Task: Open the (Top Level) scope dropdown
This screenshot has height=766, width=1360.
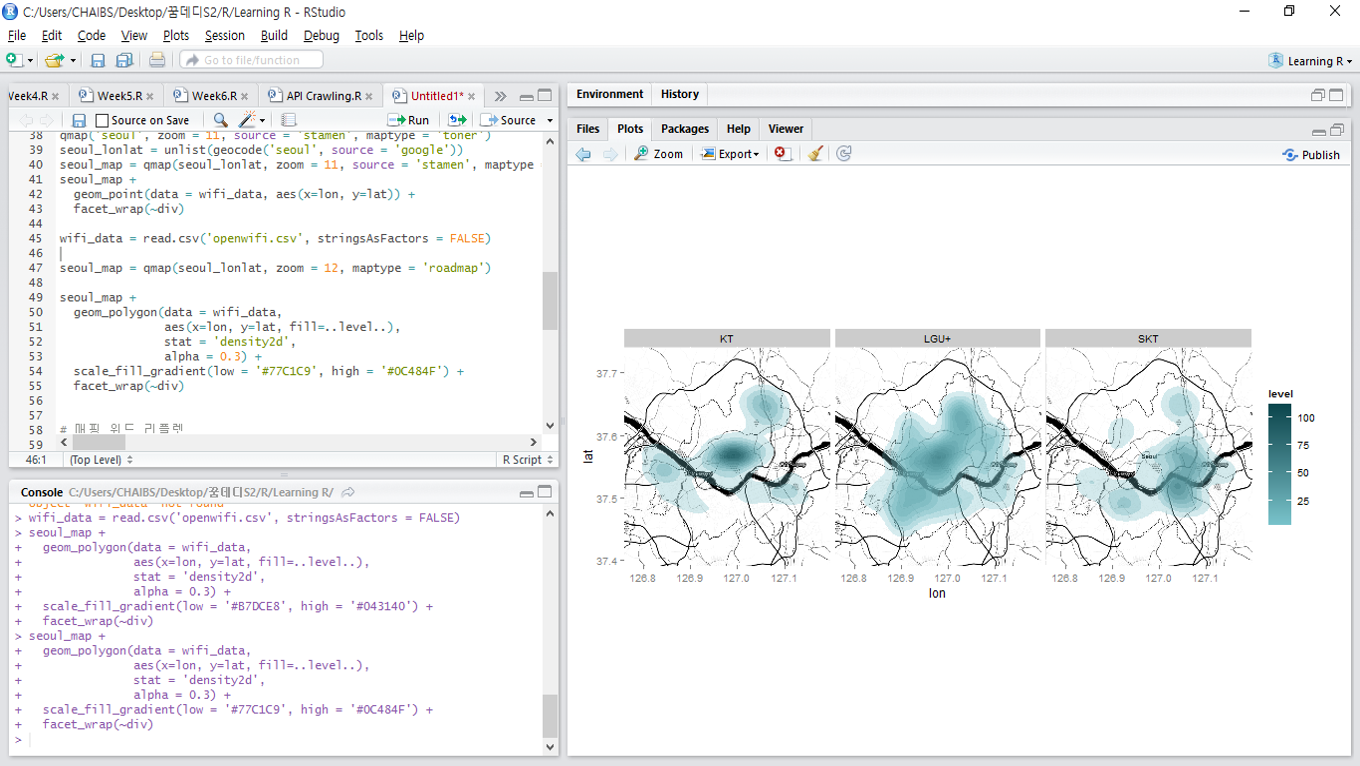Action: tap(101, 460)
